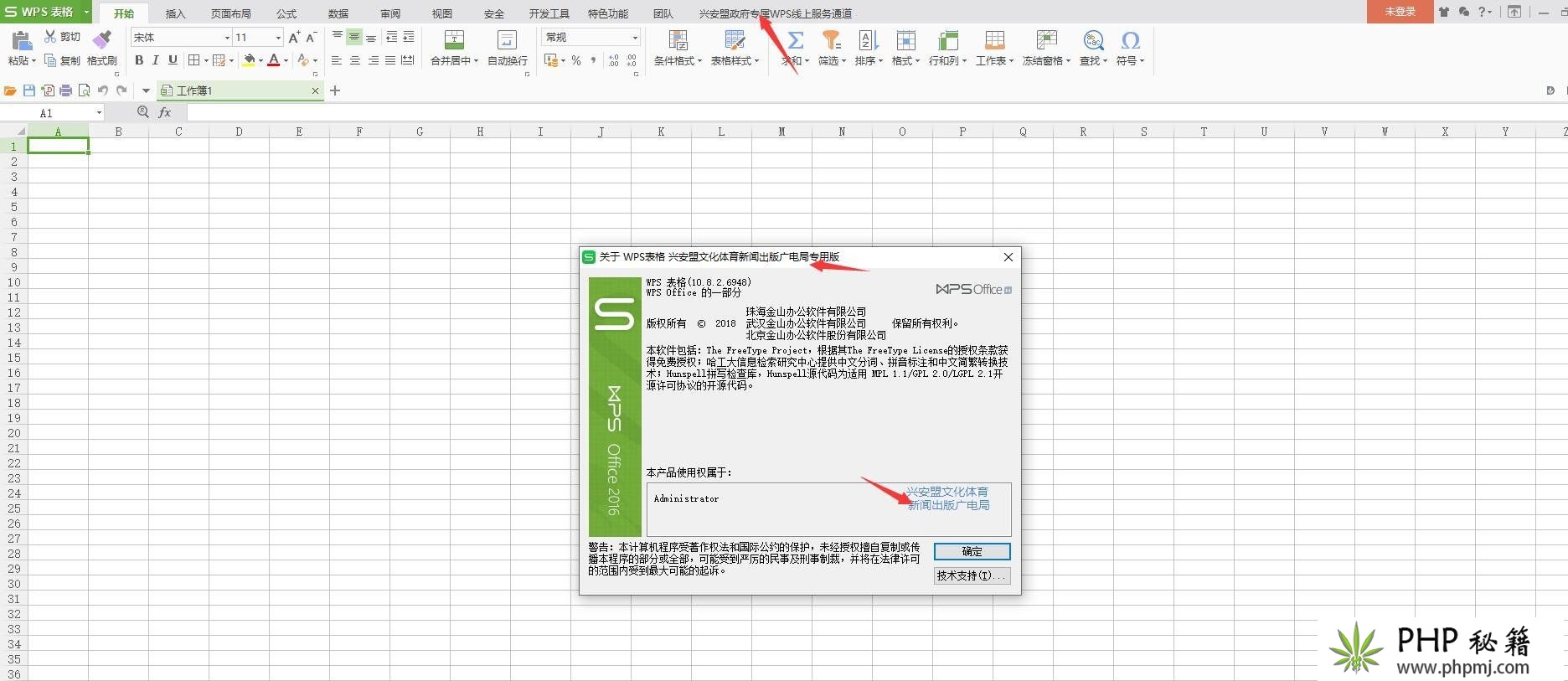Click the clear formatting eraser icon
The image size is (1568, 681).
pyautogui.click(x=304, y=60)
